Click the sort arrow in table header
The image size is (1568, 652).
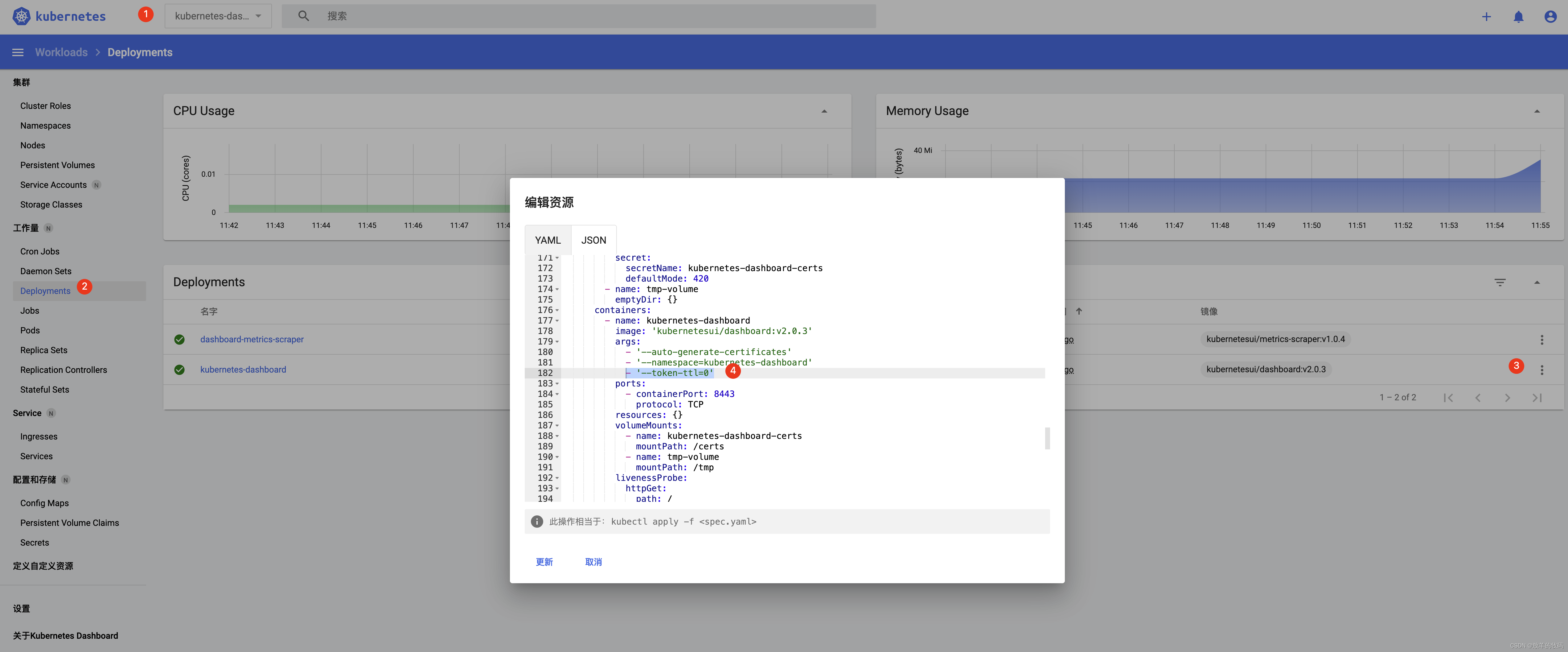pyautogui.click(x=1079, y=311)
